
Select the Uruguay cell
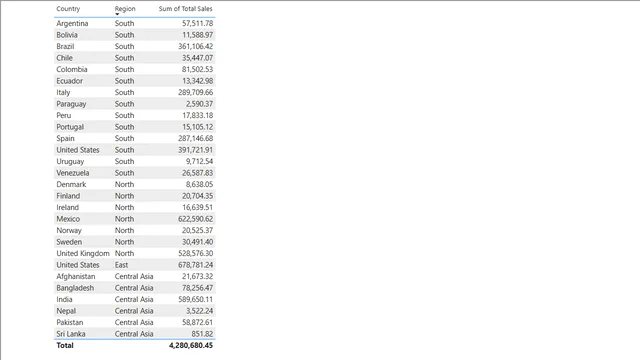coord(70,161)
